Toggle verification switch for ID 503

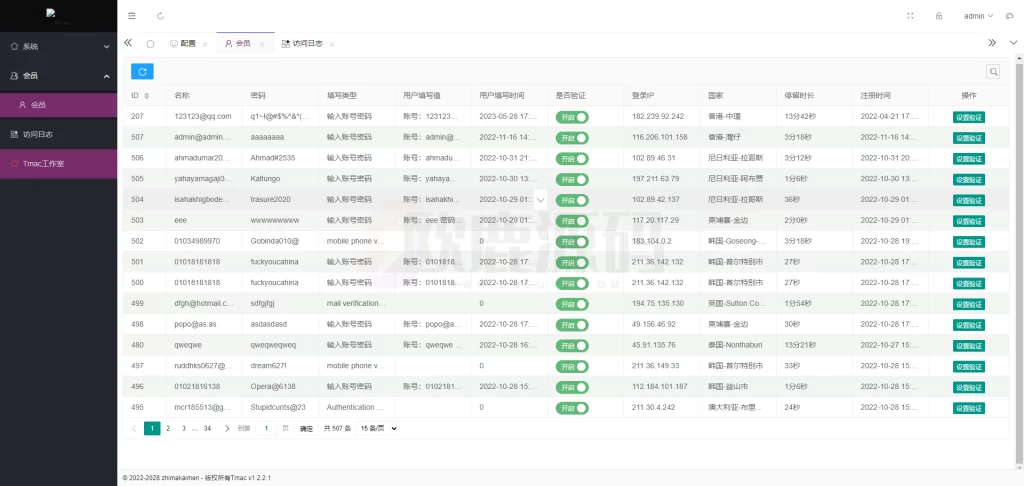pyautogui.click(x=572, y=221)
